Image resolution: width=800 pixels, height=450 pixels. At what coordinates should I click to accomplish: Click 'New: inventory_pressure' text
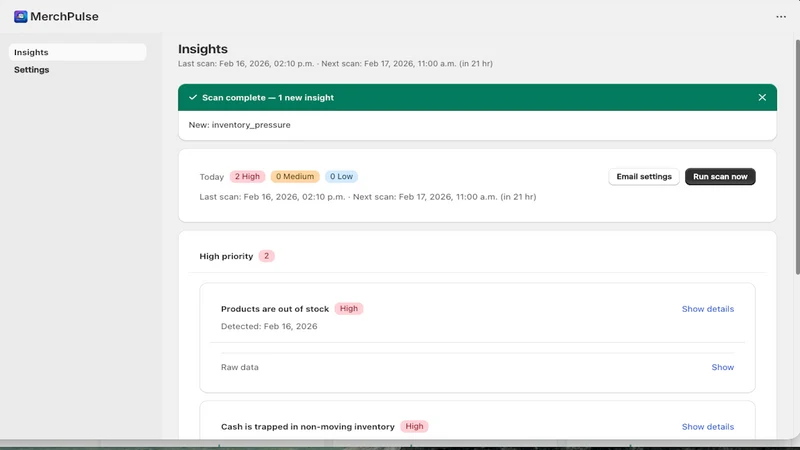click(239, 125)
